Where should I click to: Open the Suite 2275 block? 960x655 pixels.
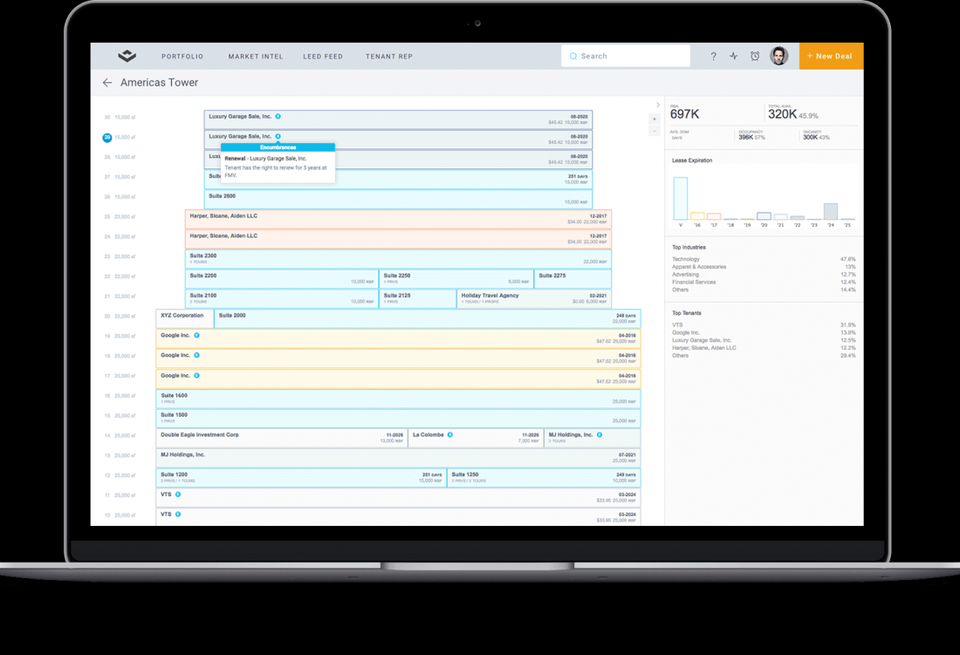pos(572,279)
